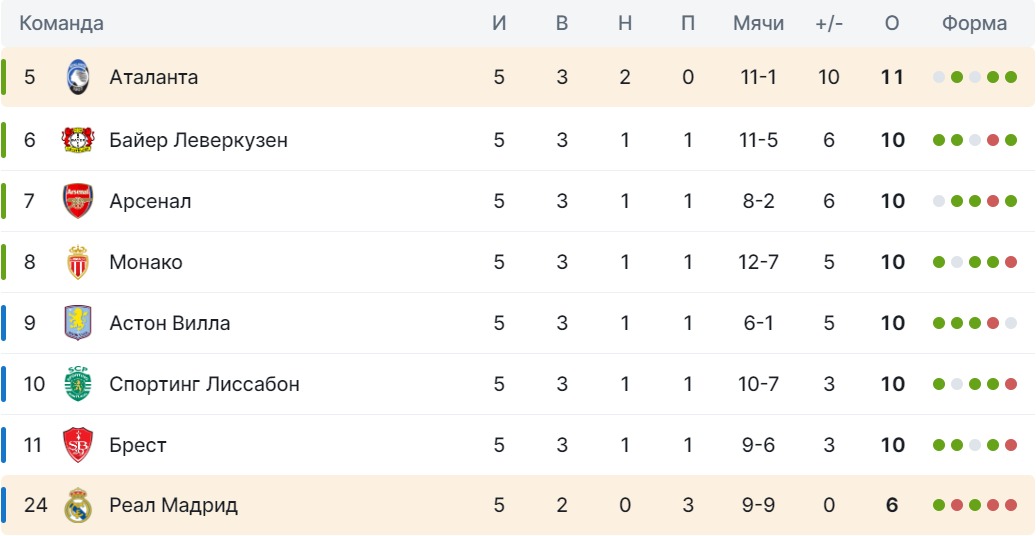The image size is (1036, 536).
Task: Click the Bayer Leverkusen club logo
Action: tap(78, 140)
